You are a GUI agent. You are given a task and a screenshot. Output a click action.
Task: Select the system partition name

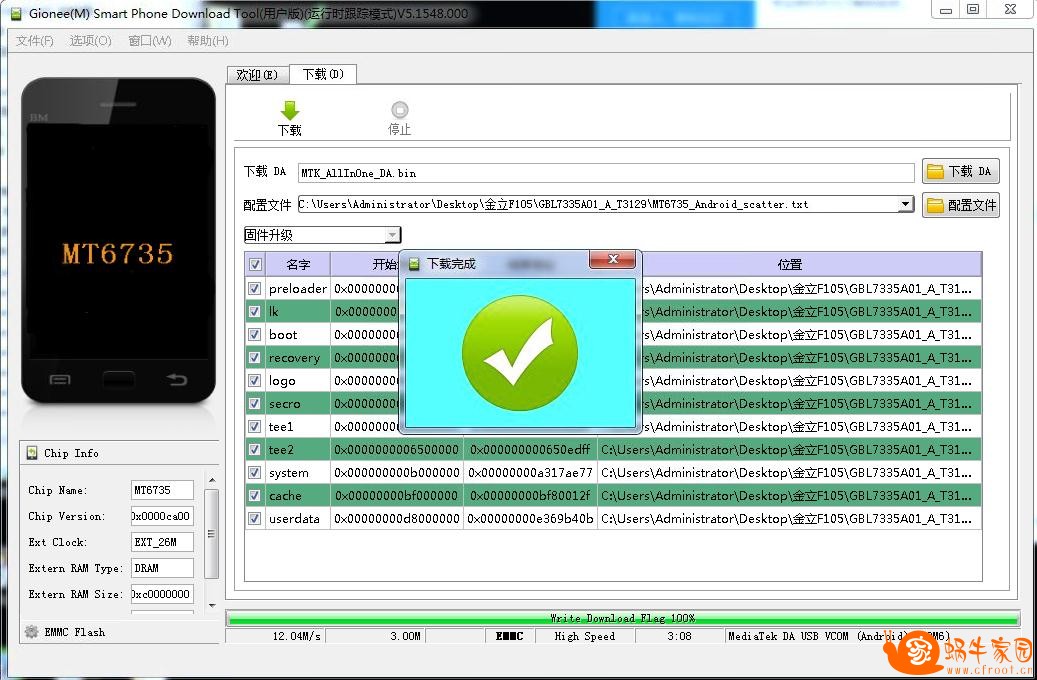click(288, 473)
